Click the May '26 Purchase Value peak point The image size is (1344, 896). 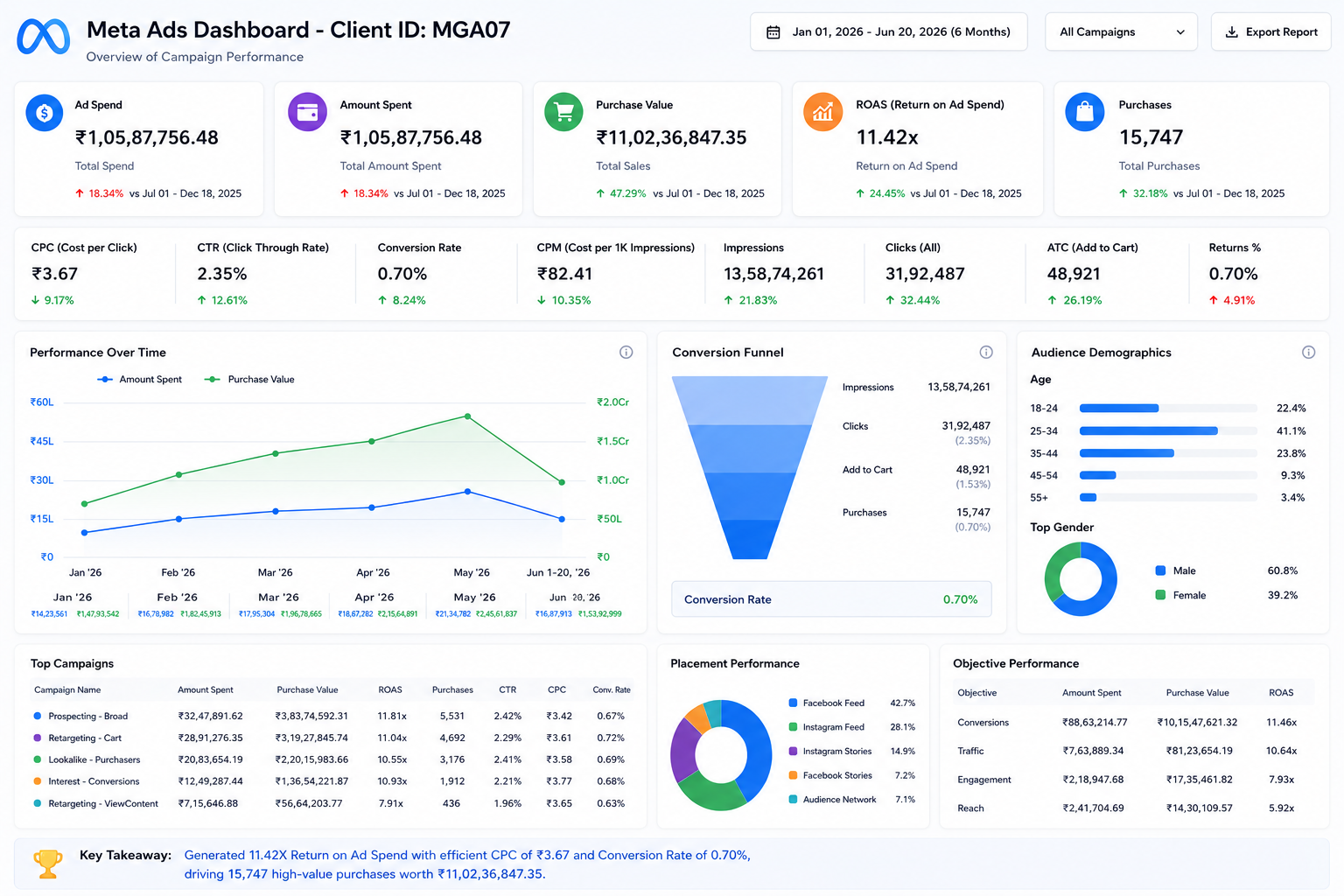coord(468,416)
